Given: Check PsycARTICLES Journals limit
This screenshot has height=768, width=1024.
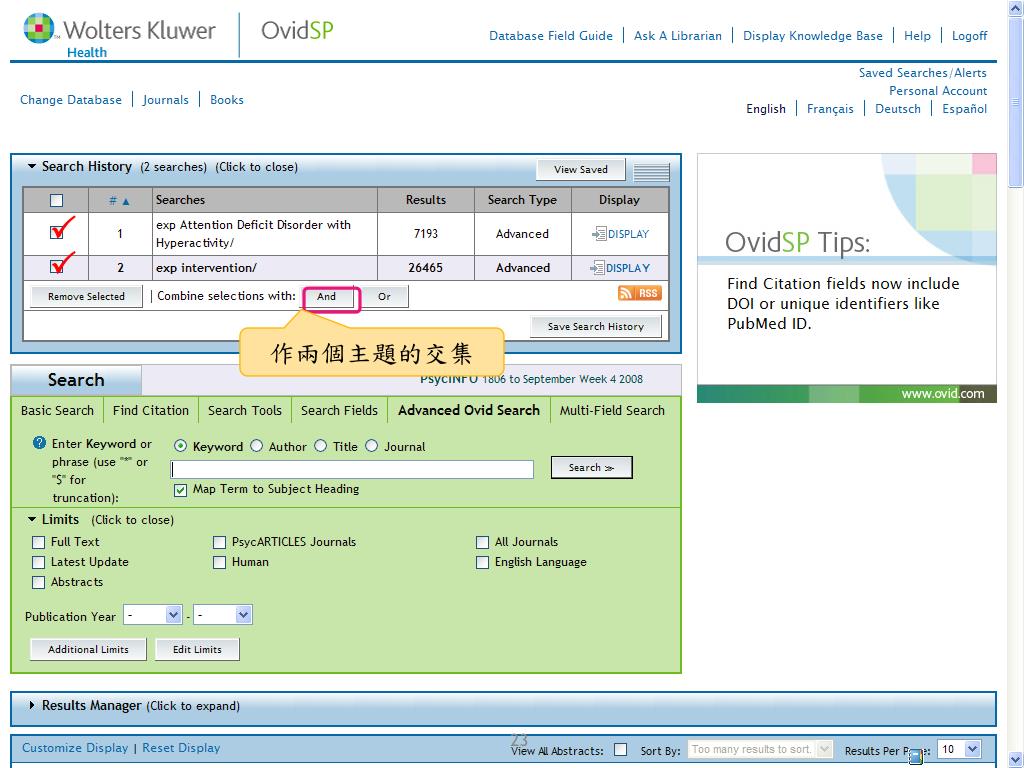Looking at the screenshot, I should click(219, 542).
